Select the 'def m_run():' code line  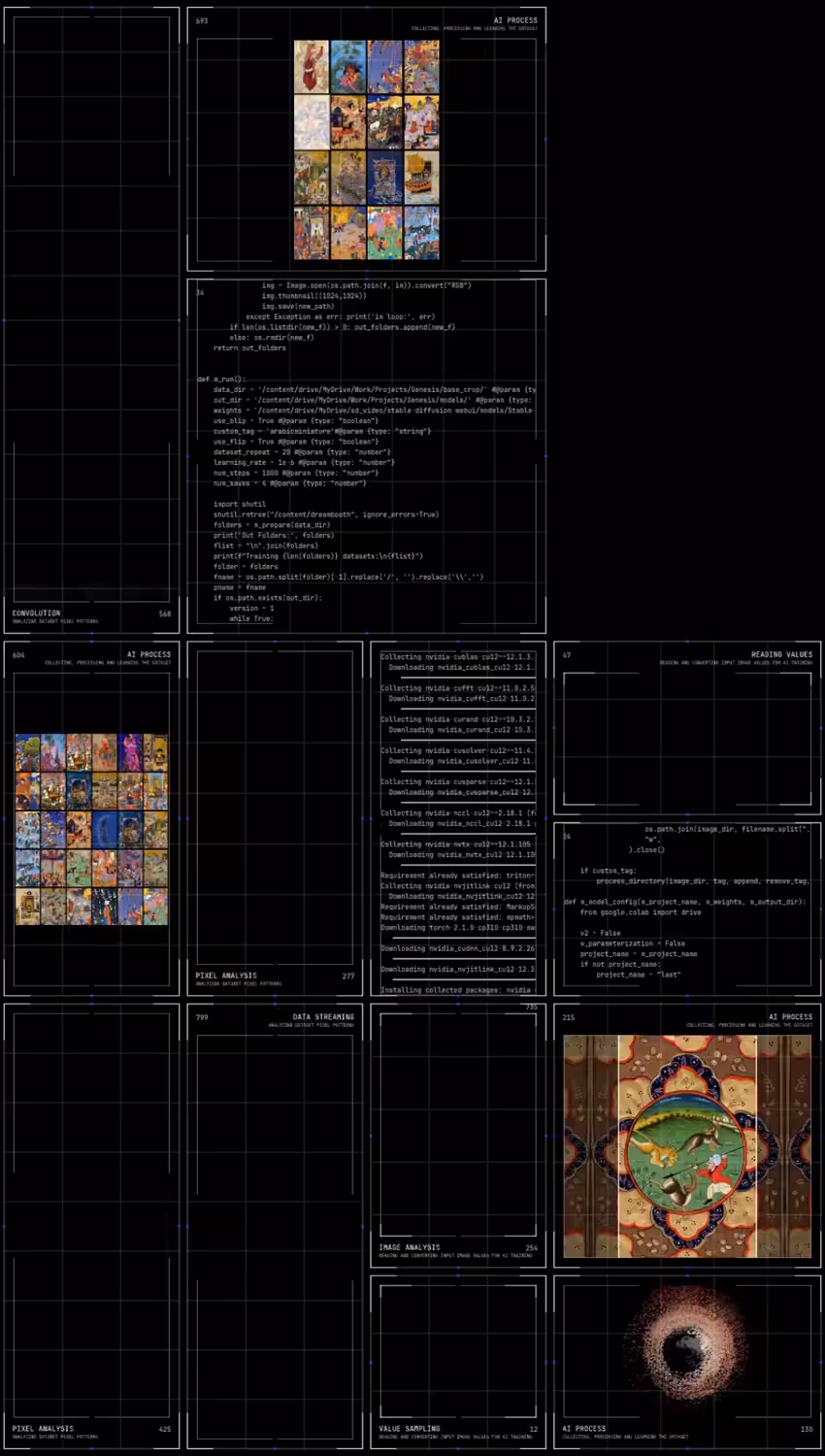221,379
